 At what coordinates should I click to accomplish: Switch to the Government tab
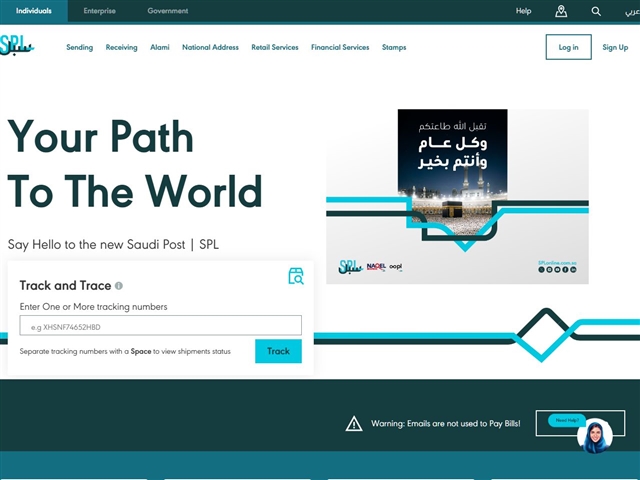(168, 11)
